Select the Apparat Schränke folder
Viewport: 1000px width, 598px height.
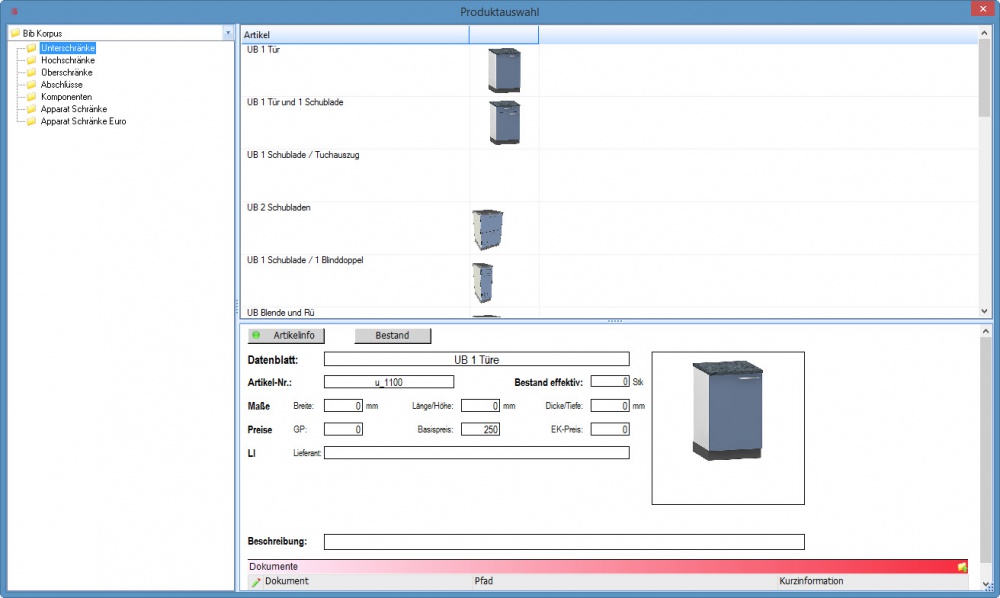(73, 109)
